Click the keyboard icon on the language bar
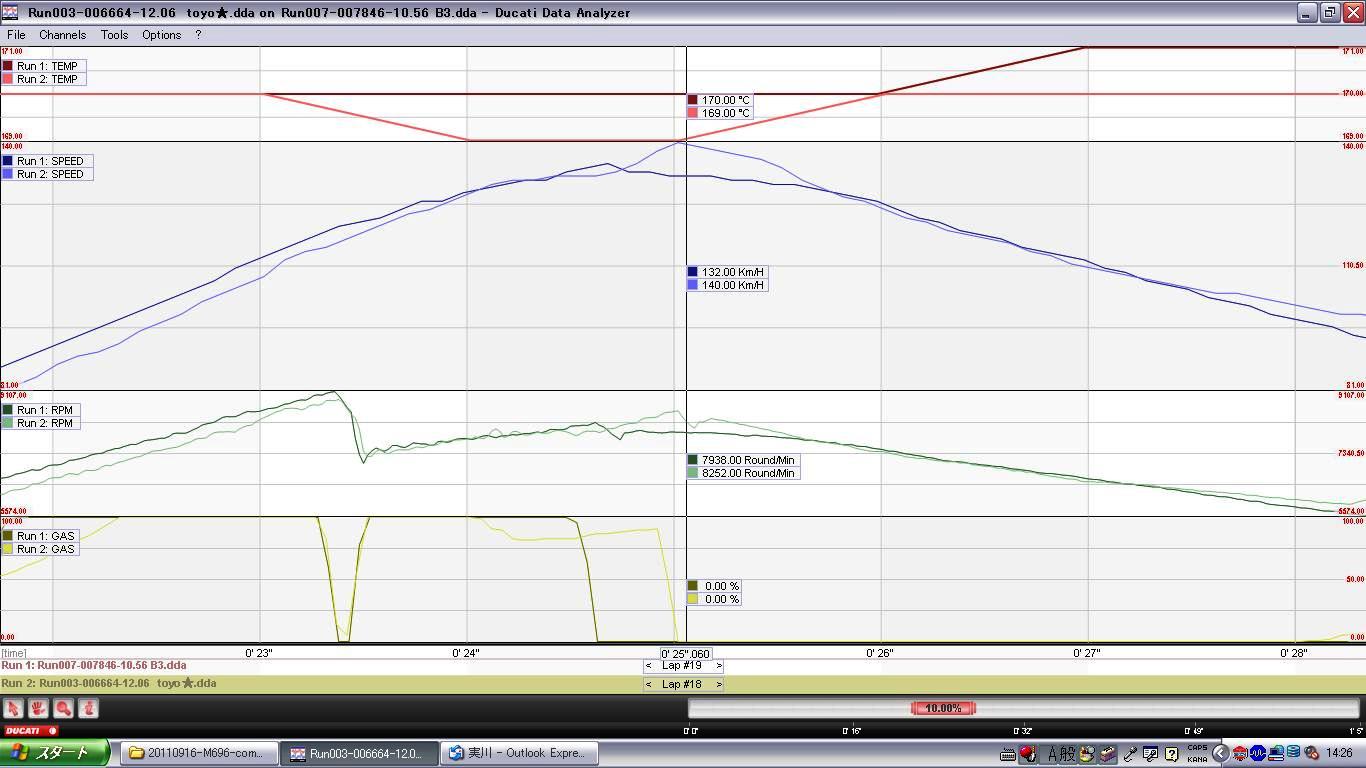1366x768 pixels. tap(1008, 754)
